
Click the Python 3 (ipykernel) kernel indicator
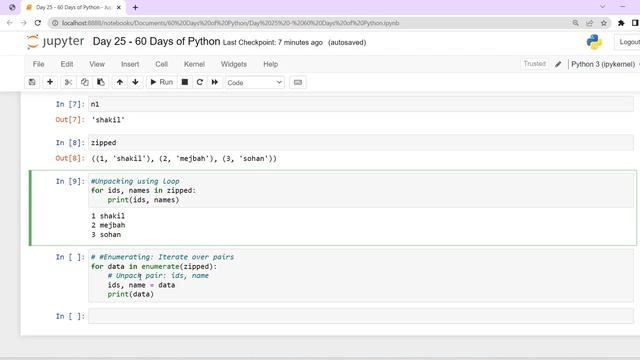[x=603, y=64]
